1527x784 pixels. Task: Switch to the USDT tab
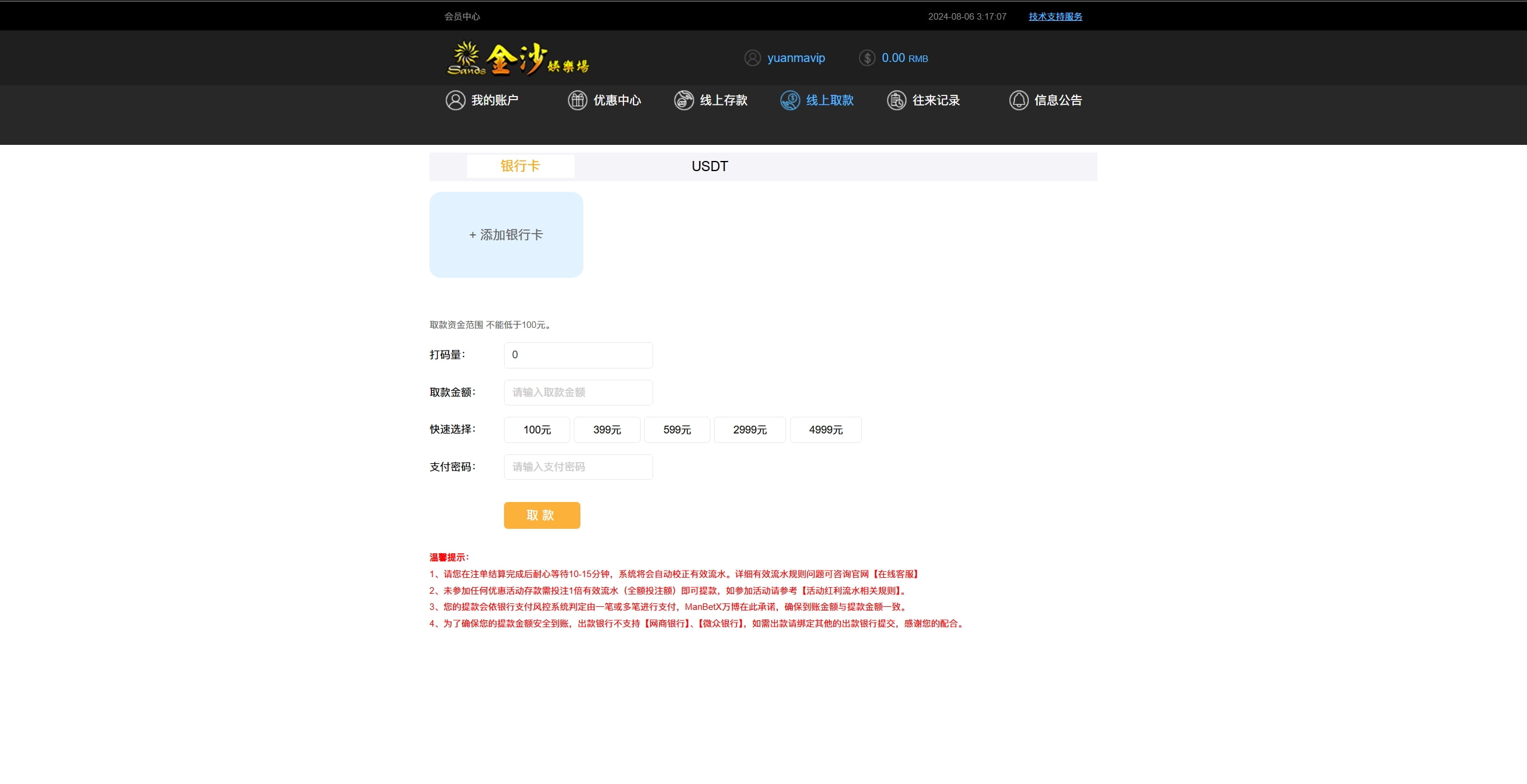[709, 166]
